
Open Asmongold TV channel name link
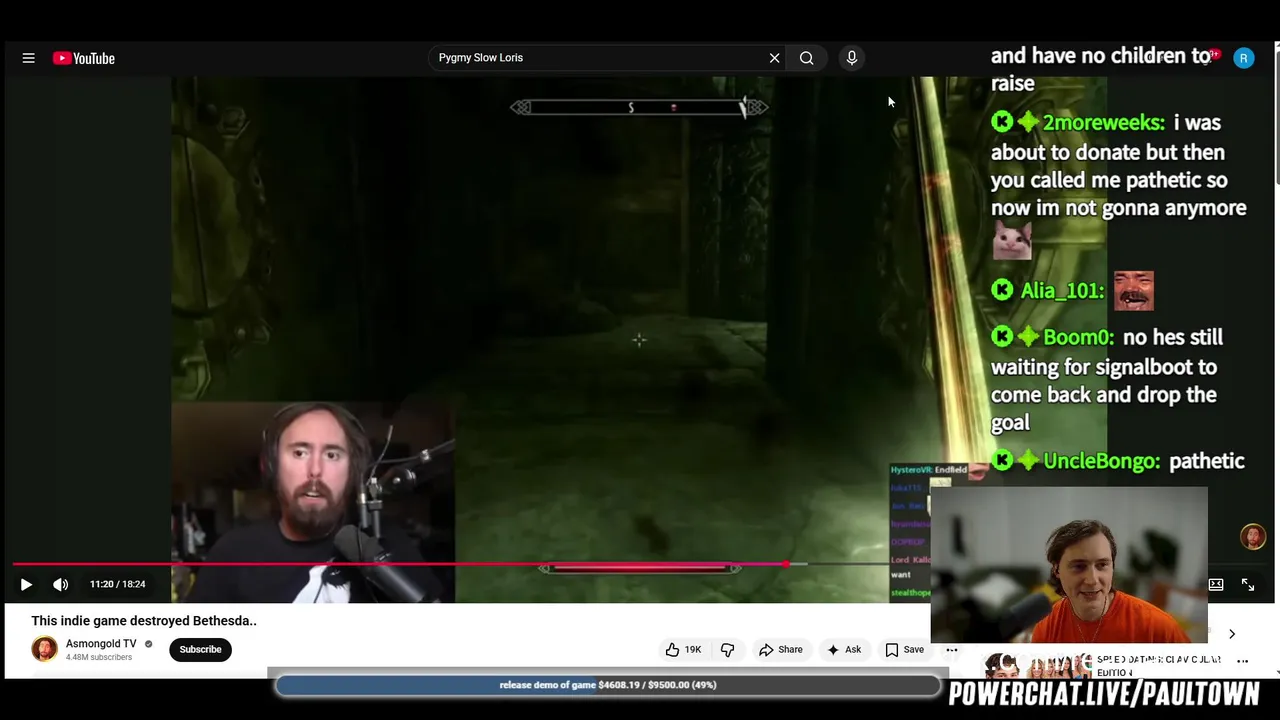[101, 644]
